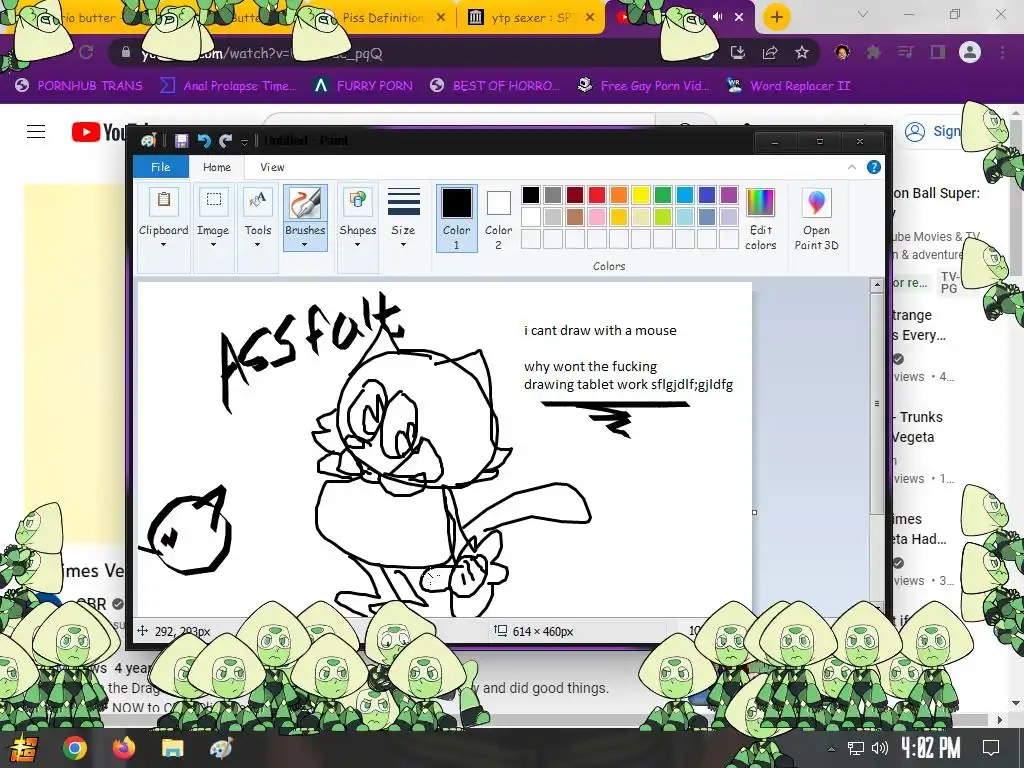Click the share page icon in address bar

[x=770, y=53]
